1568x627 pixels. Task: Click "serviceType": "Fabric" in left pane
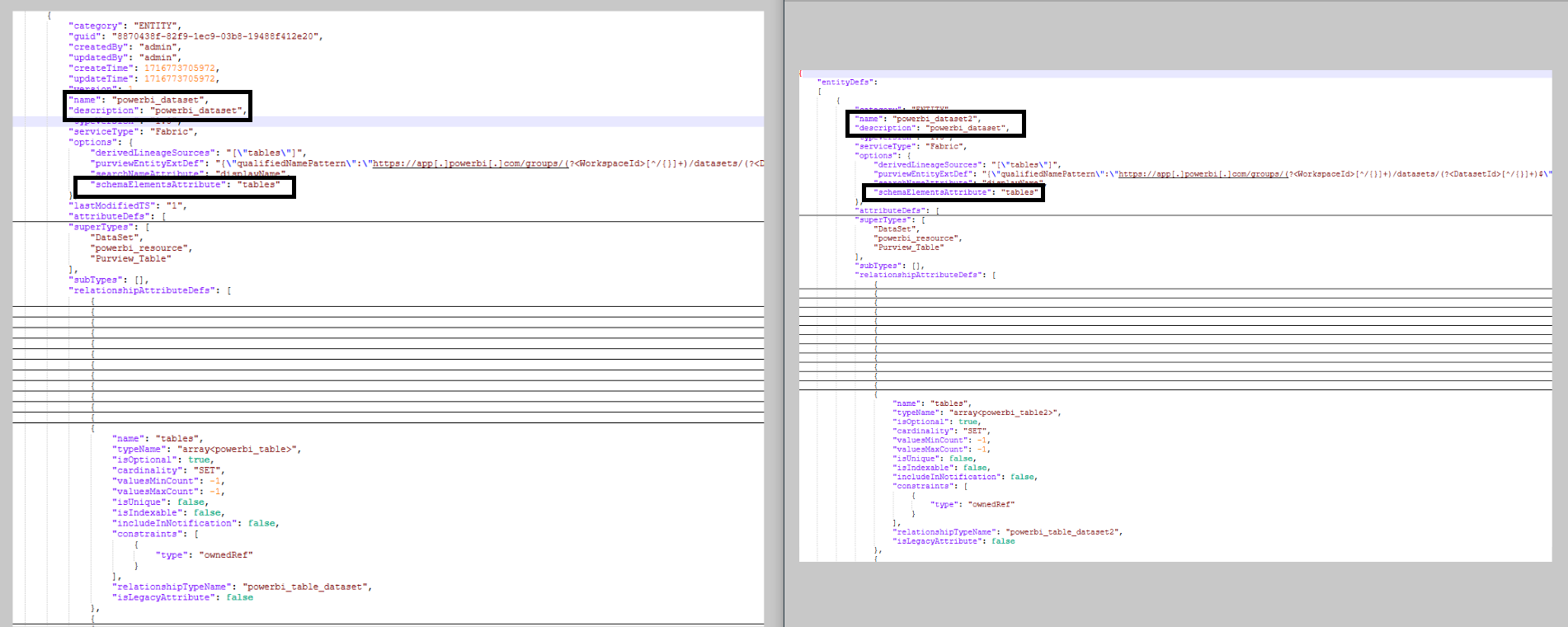(x=133, y=131)
